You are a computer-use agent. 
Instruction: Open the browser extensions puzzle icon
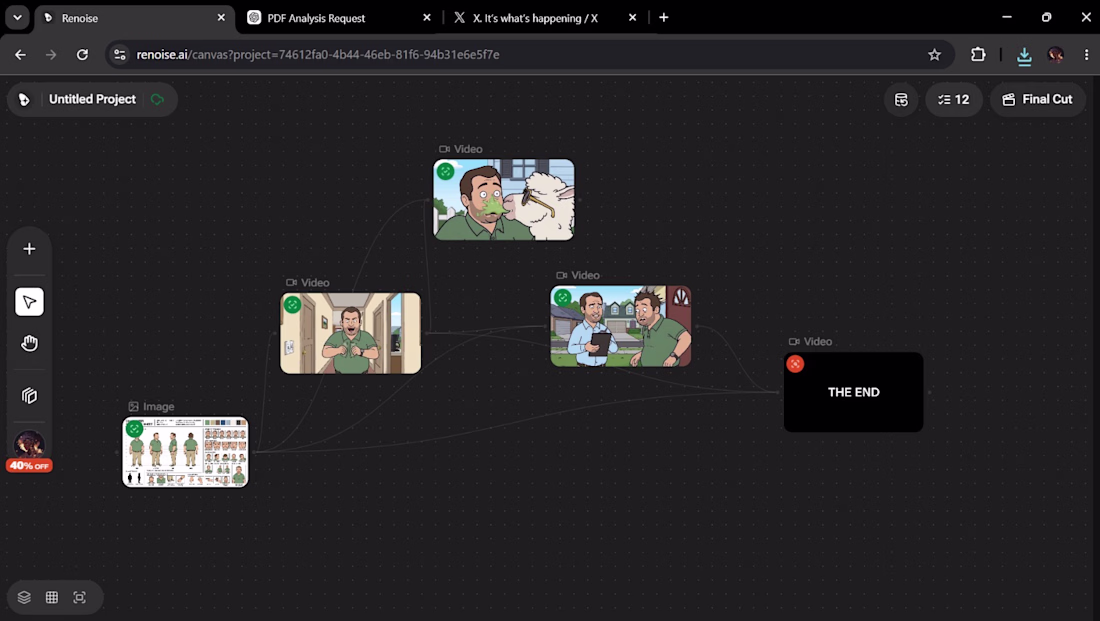[x=978, y=55]
